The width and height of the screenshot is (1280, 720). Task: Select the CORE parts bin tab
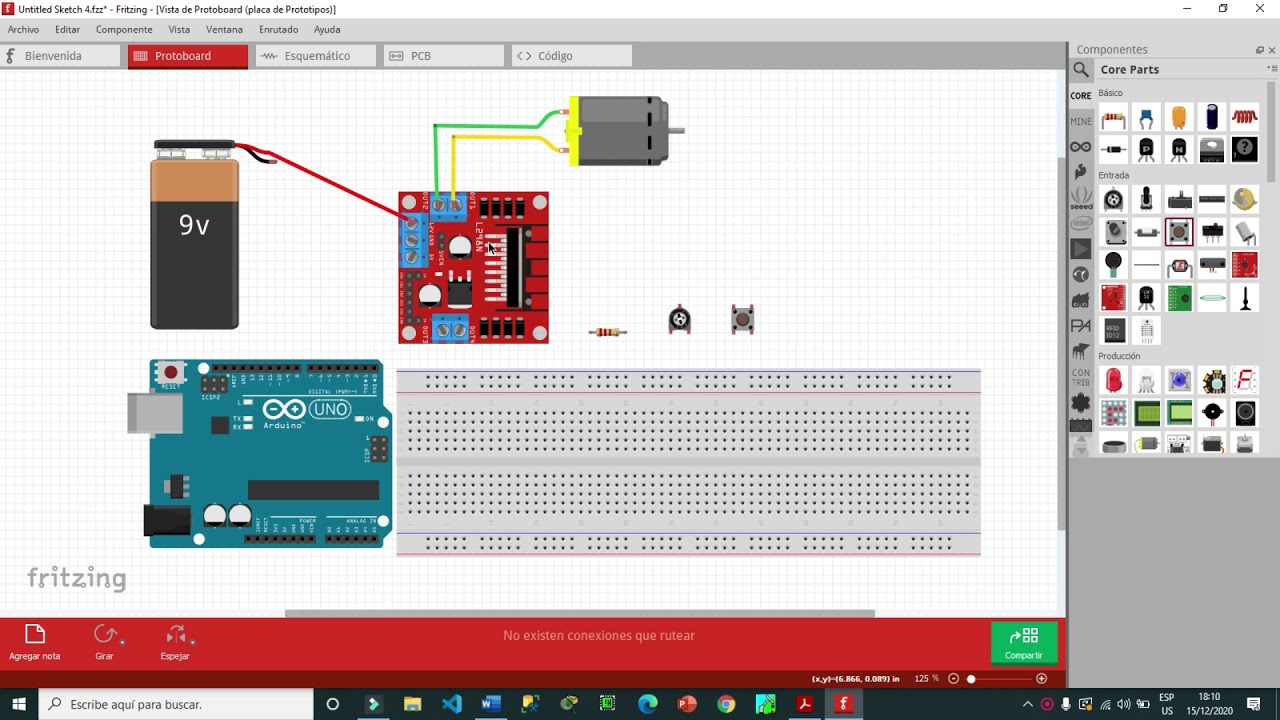[1081, 96]
